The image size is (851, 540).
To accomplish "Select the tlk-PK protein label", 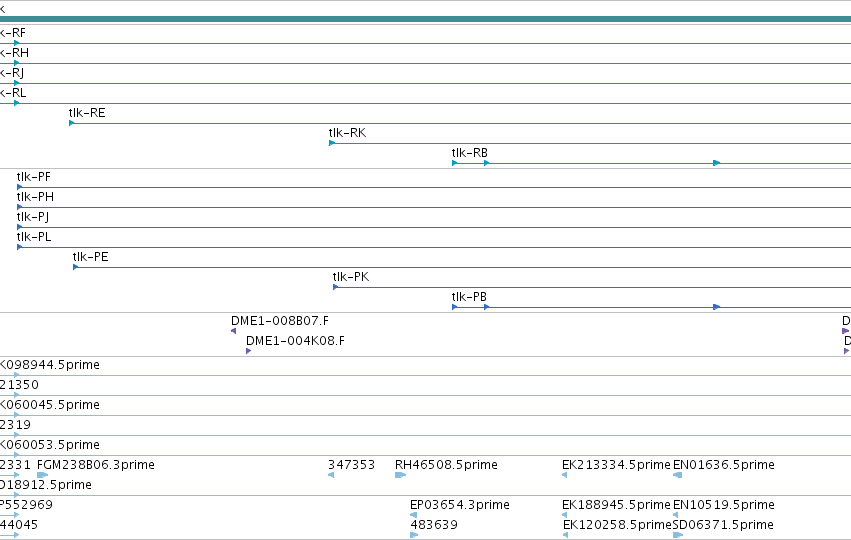I will click(x=351, y=277).
